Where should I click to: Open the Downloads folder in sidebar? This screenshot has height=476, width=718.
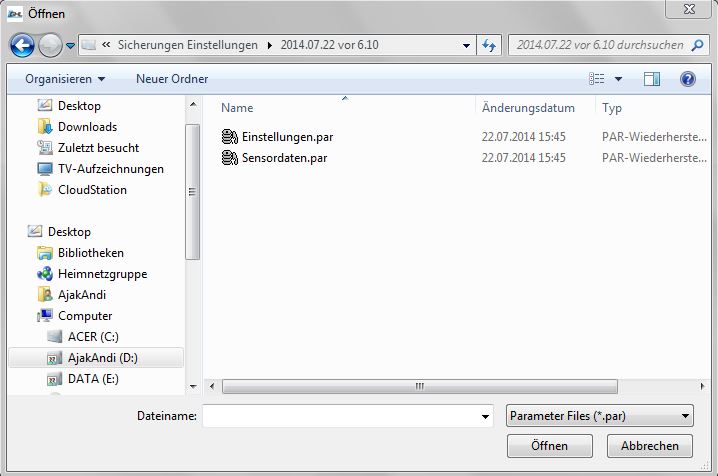coord(87,127)
